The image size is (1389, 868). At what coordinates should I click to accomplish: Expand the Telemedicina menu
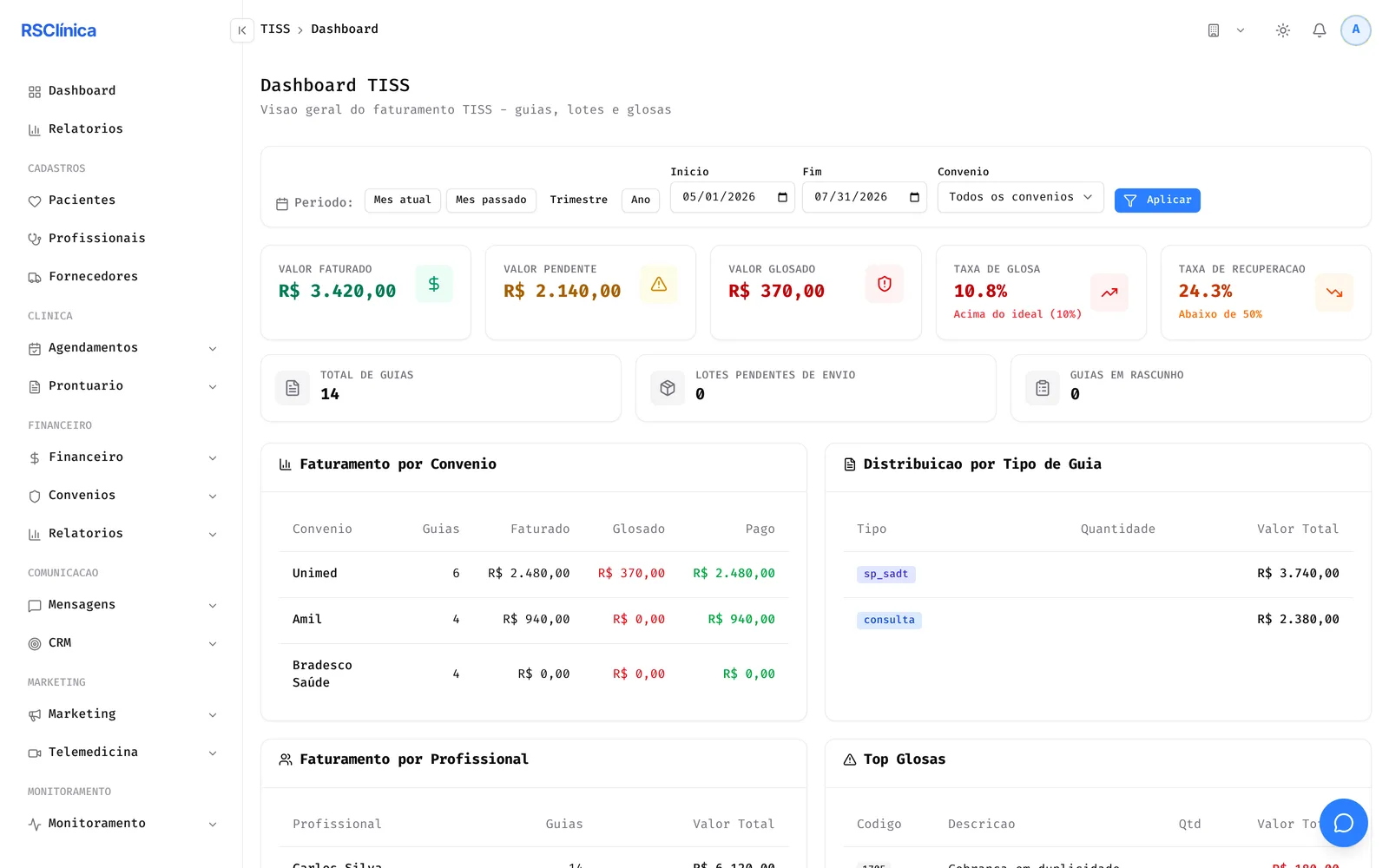[x=122, y=753]
